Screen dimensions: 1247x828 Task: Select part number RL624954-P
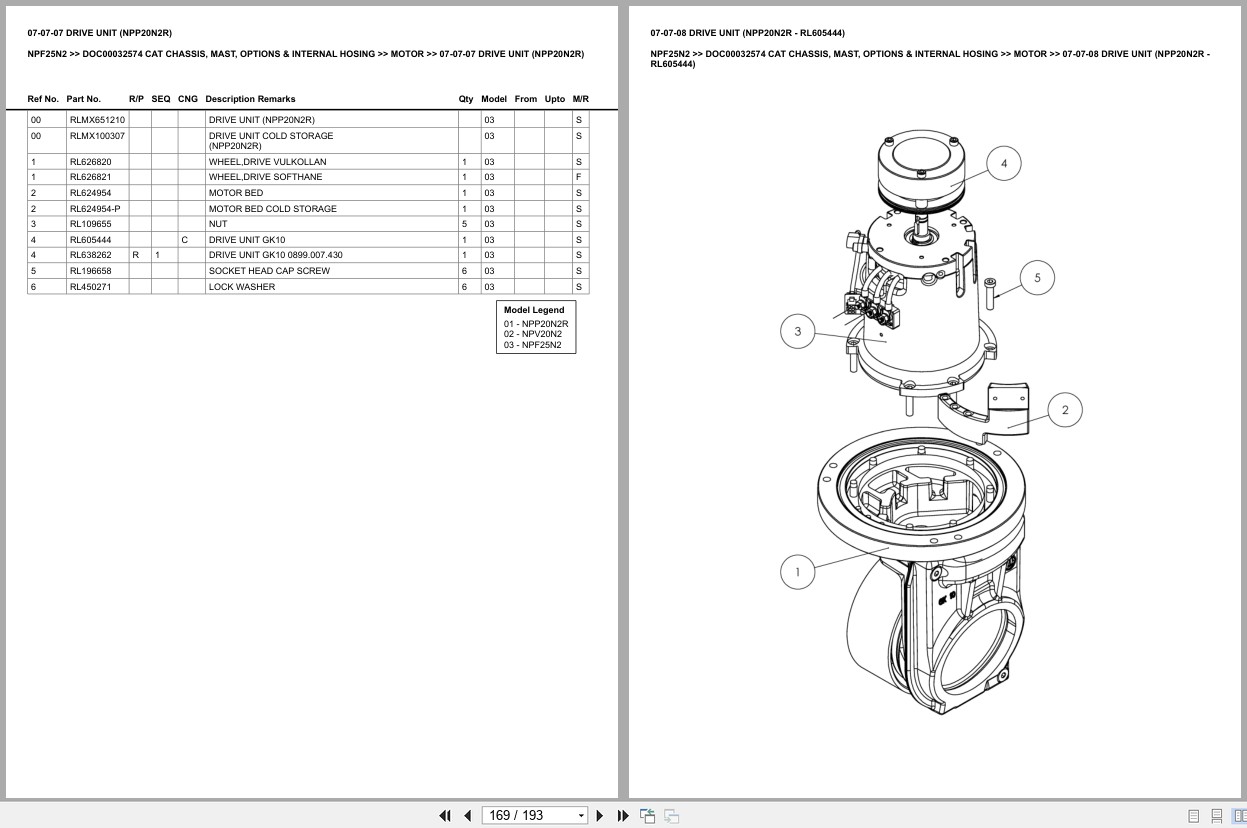pyautogui.click(x=95, y=208)
